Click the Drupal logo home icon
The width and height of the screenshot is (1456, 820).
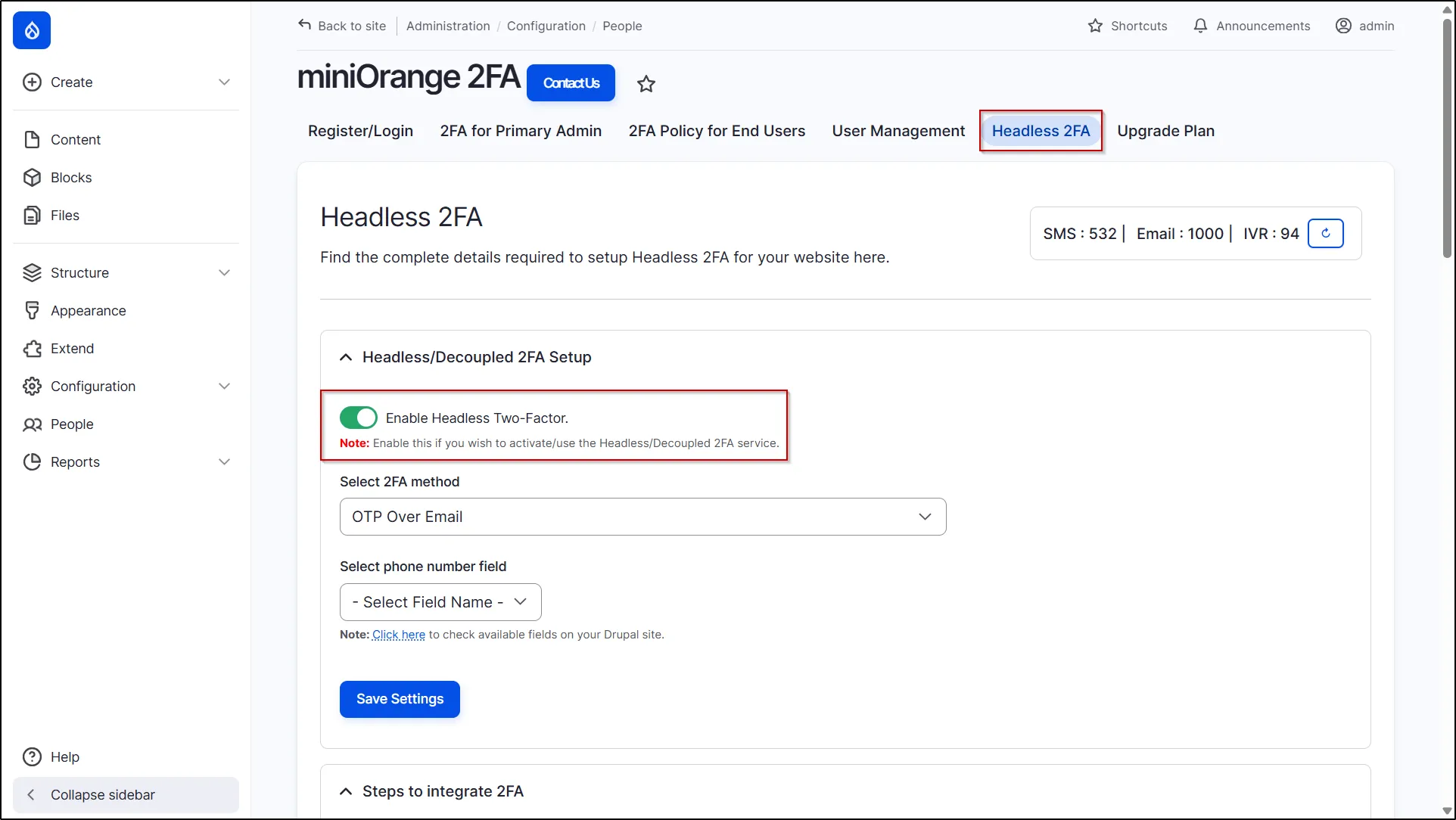32,30
